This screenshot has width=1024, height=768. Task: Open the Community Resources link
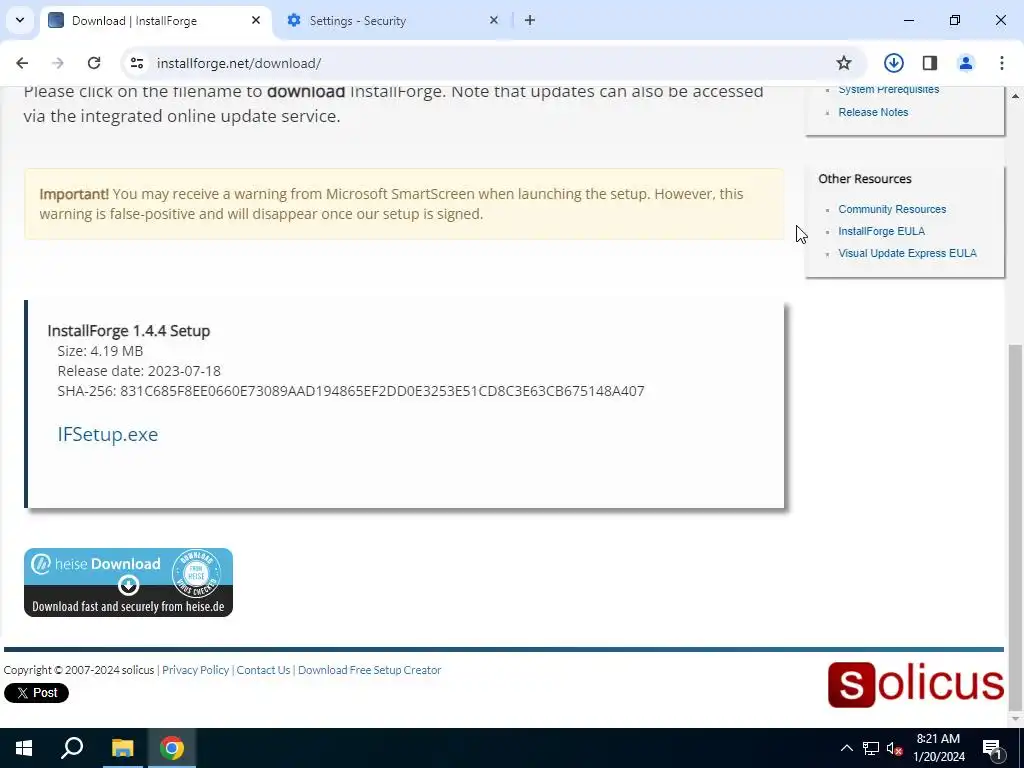(892, 209)
